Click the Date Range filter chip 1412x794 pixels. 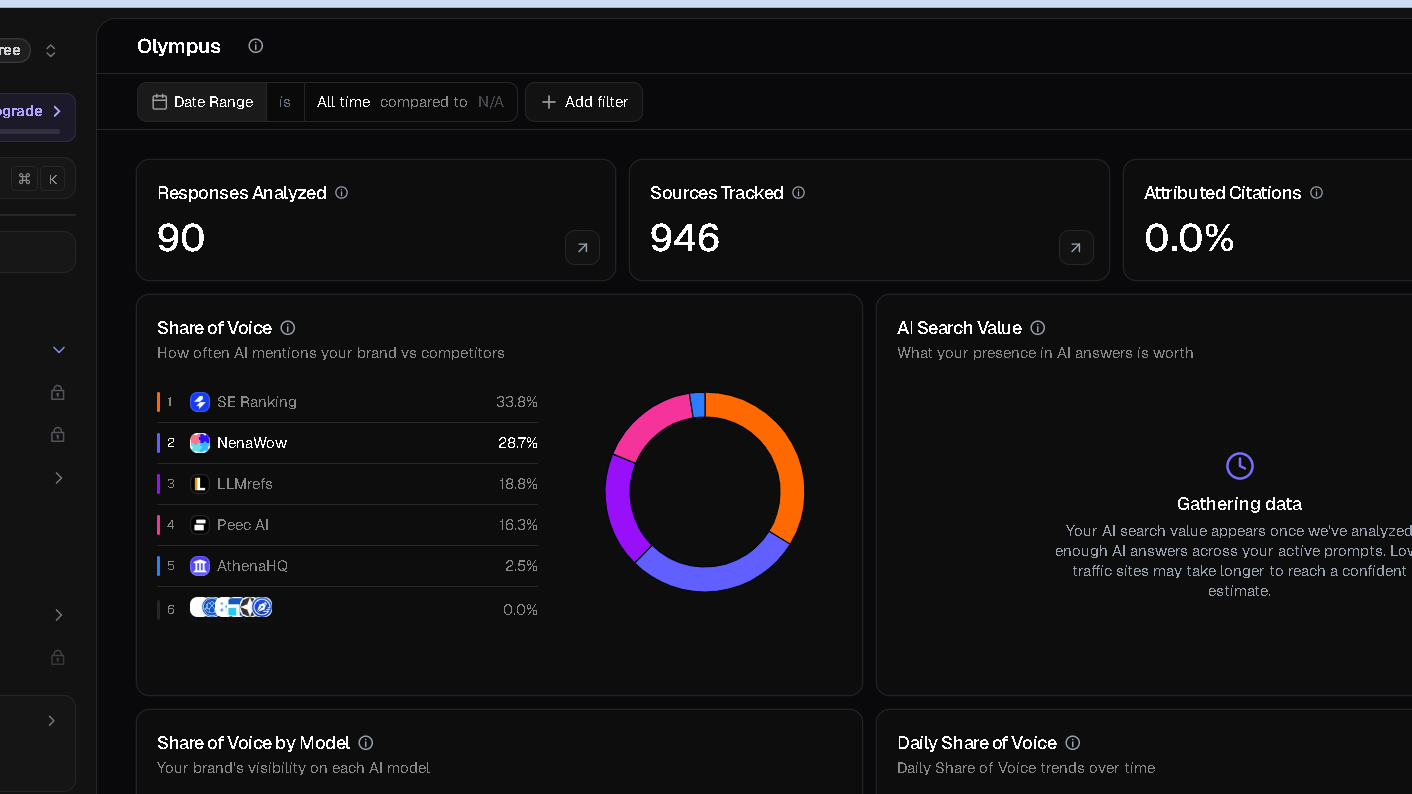(x=202, y=102)
